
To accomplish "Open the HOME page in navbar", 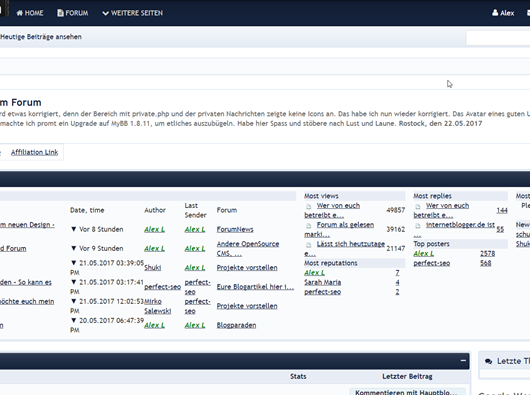I will [x=30, y=13].
